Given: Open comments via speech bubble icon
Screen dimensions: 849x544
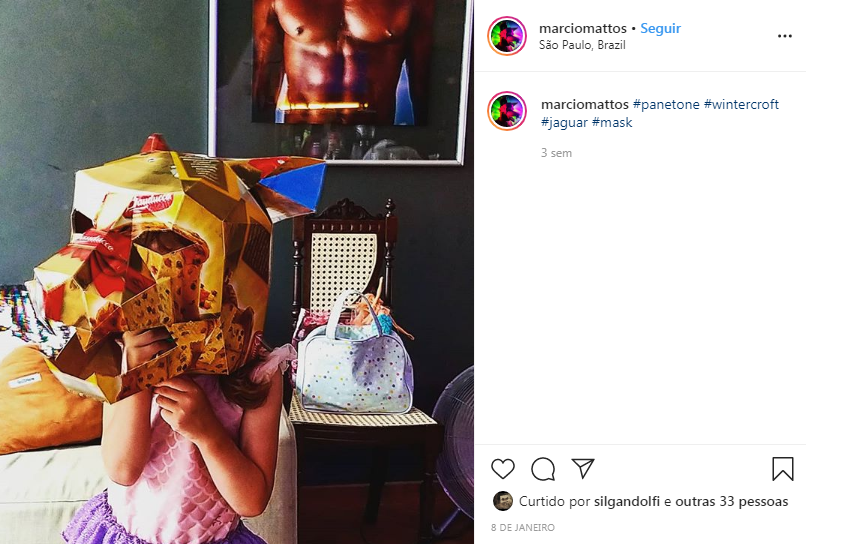Looking at the screenshot, I should [x=543, y=469].
